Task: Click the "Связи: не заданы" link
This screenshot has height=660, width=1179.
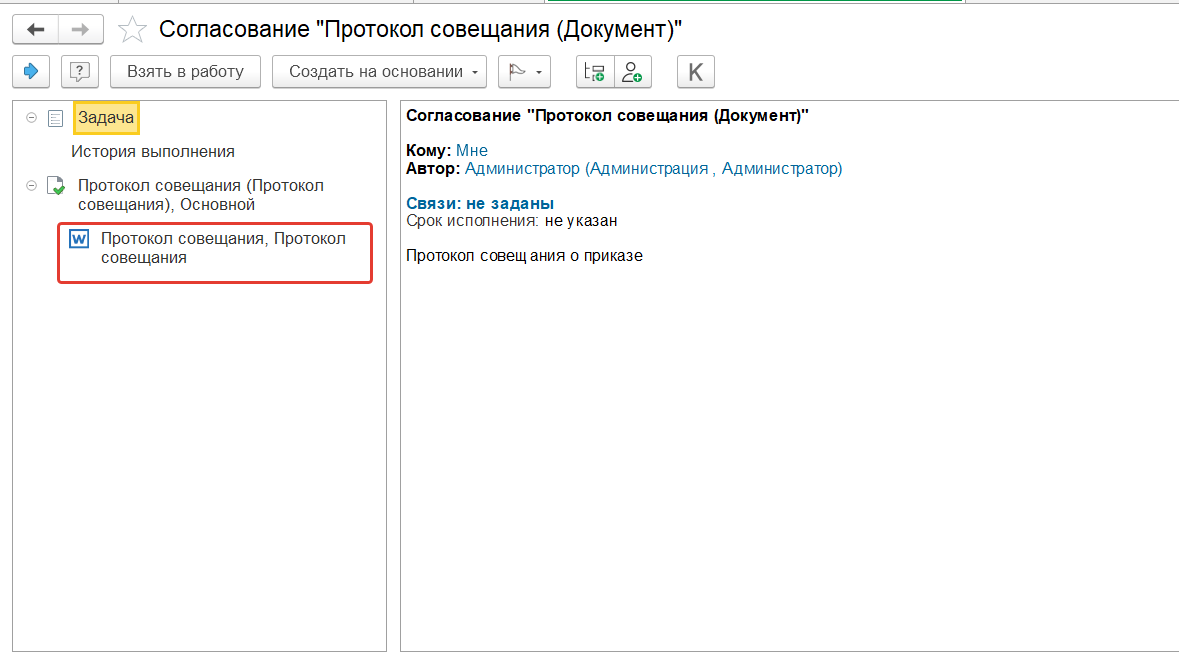Action: (480, 204)
